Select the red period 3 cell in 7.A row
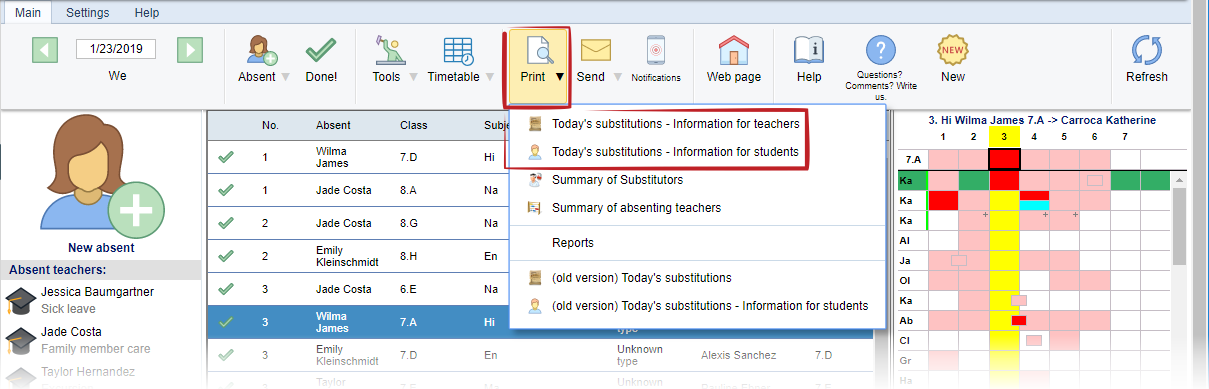The height and width of the screenshot is (389, 1209). pyautogui.click(x=1004, y=158)
